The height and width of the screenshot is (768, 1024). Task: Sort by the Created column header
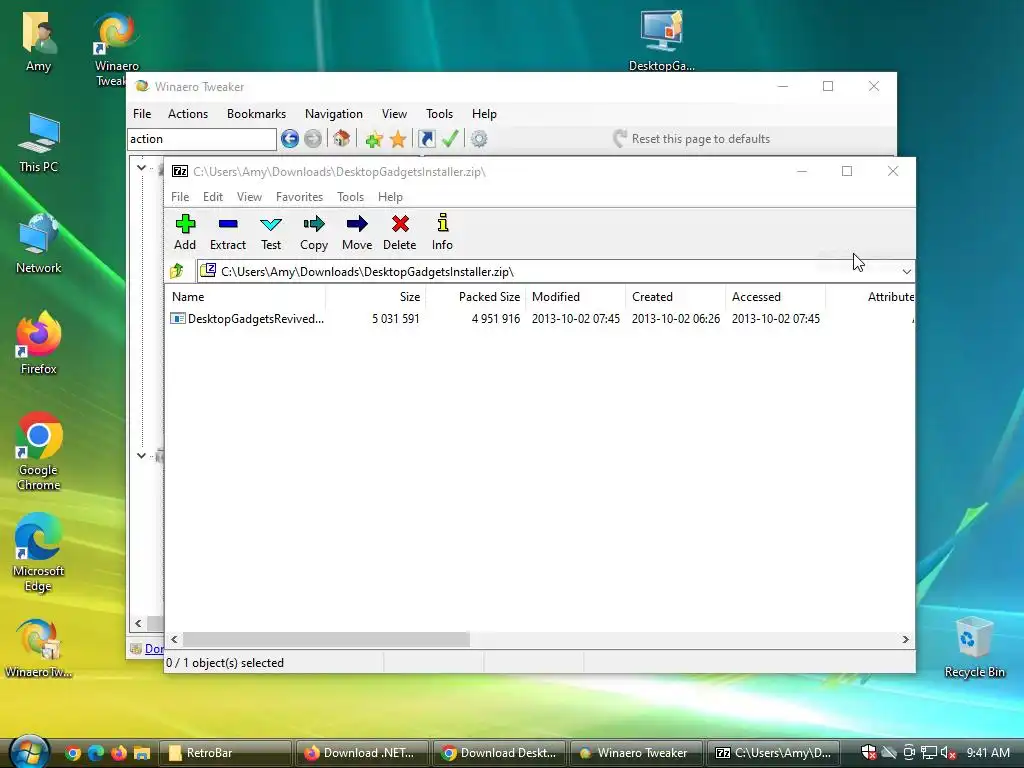pos(675,296)
